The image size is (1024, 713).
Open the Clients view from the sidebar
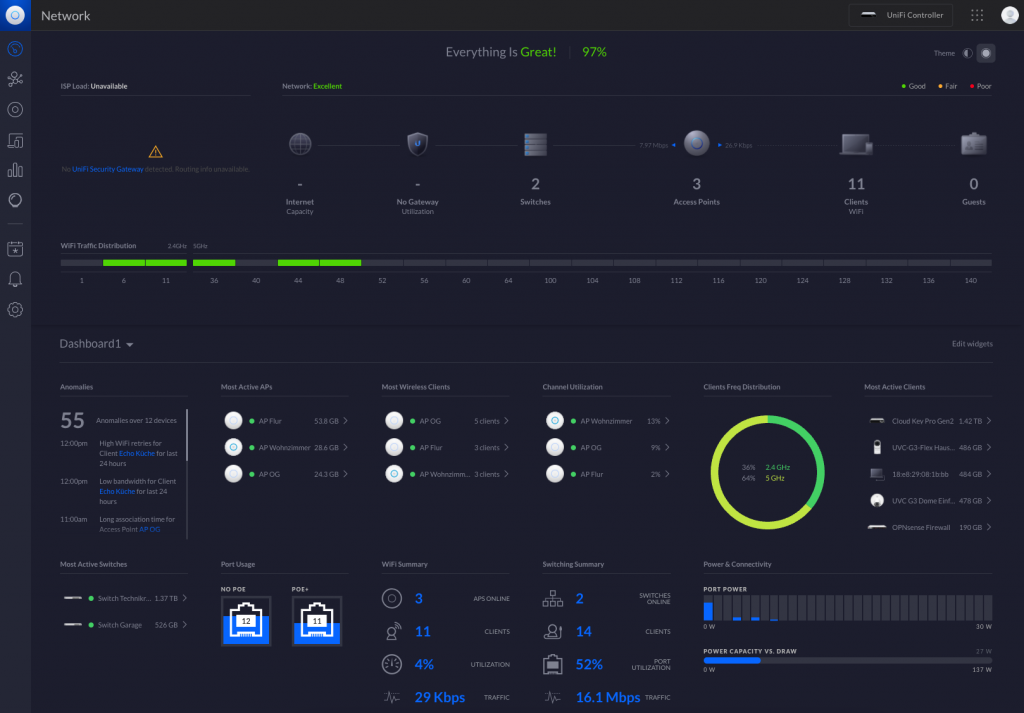point(15,140)
